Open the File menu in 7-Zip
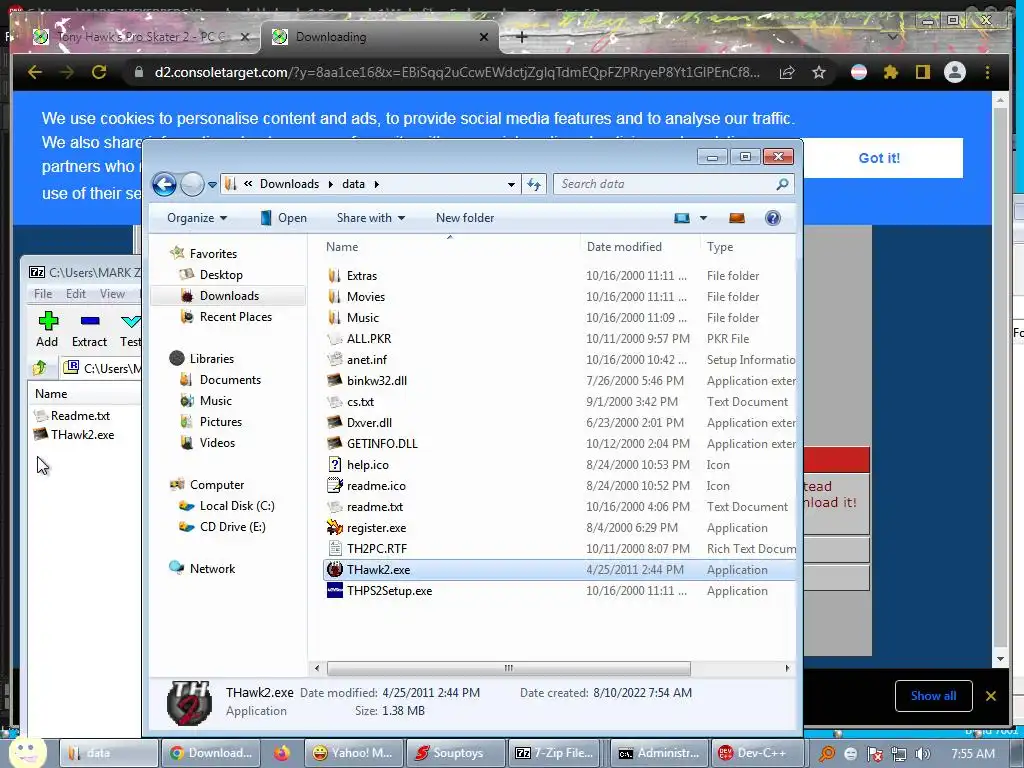Screen dimensions: 1024x768 43,294
